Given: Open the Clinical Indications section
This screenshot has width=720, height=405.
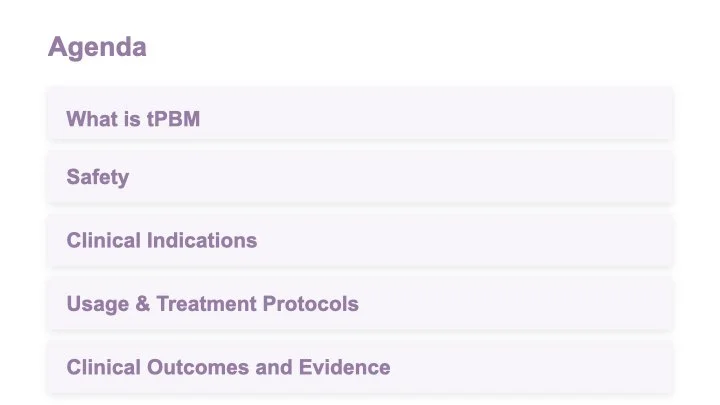Looking at the screenshot, I should (360, 240).
